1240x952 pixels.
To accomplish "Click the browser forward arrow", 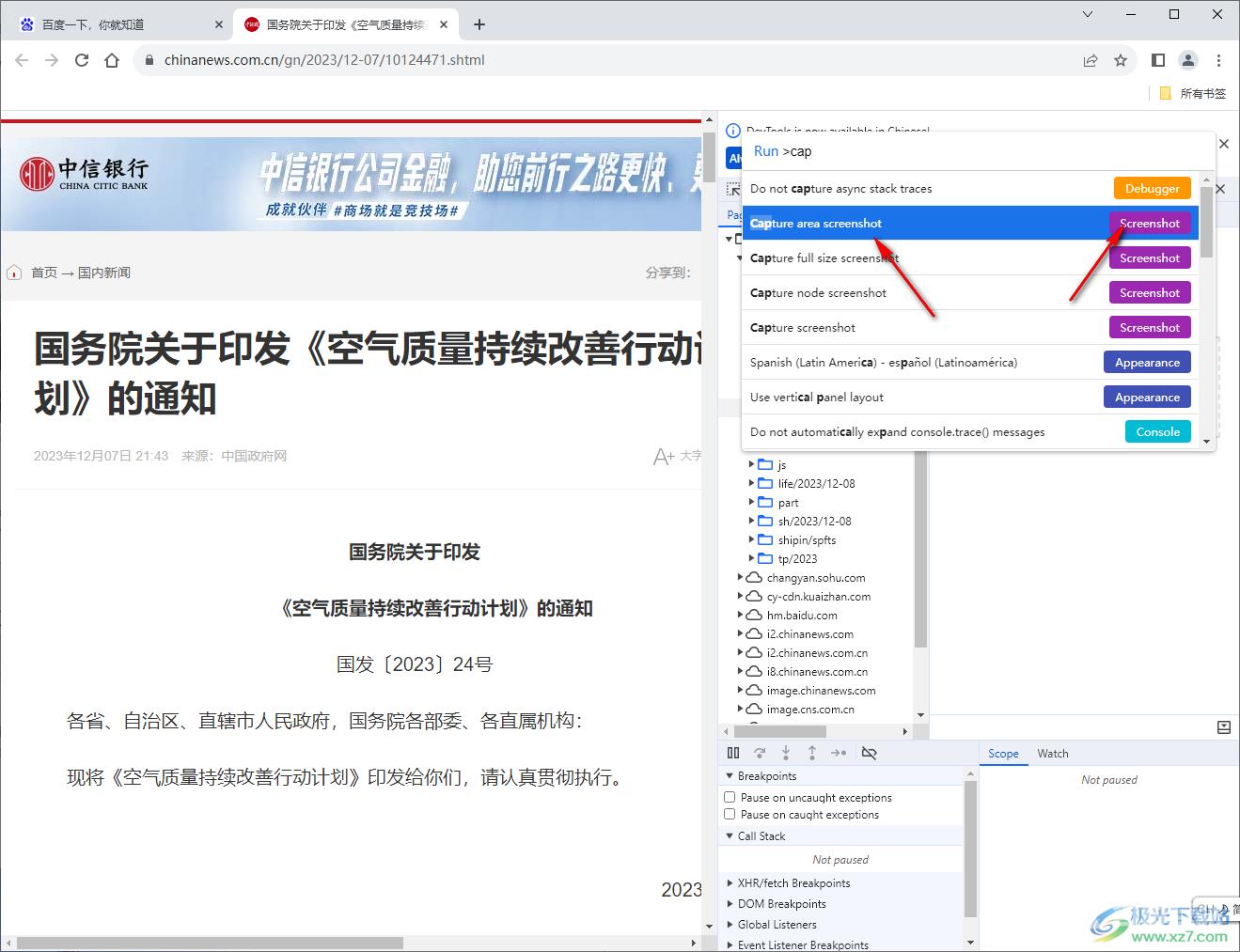I will point(52,60).
